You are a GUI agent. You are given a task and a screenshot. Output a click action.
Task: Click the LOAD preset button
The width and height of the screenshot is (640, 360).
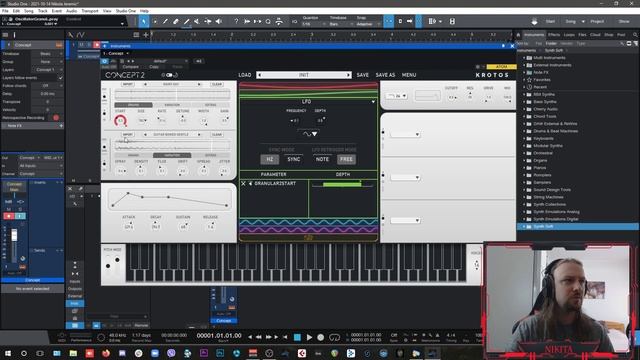[x=244, y=75]
